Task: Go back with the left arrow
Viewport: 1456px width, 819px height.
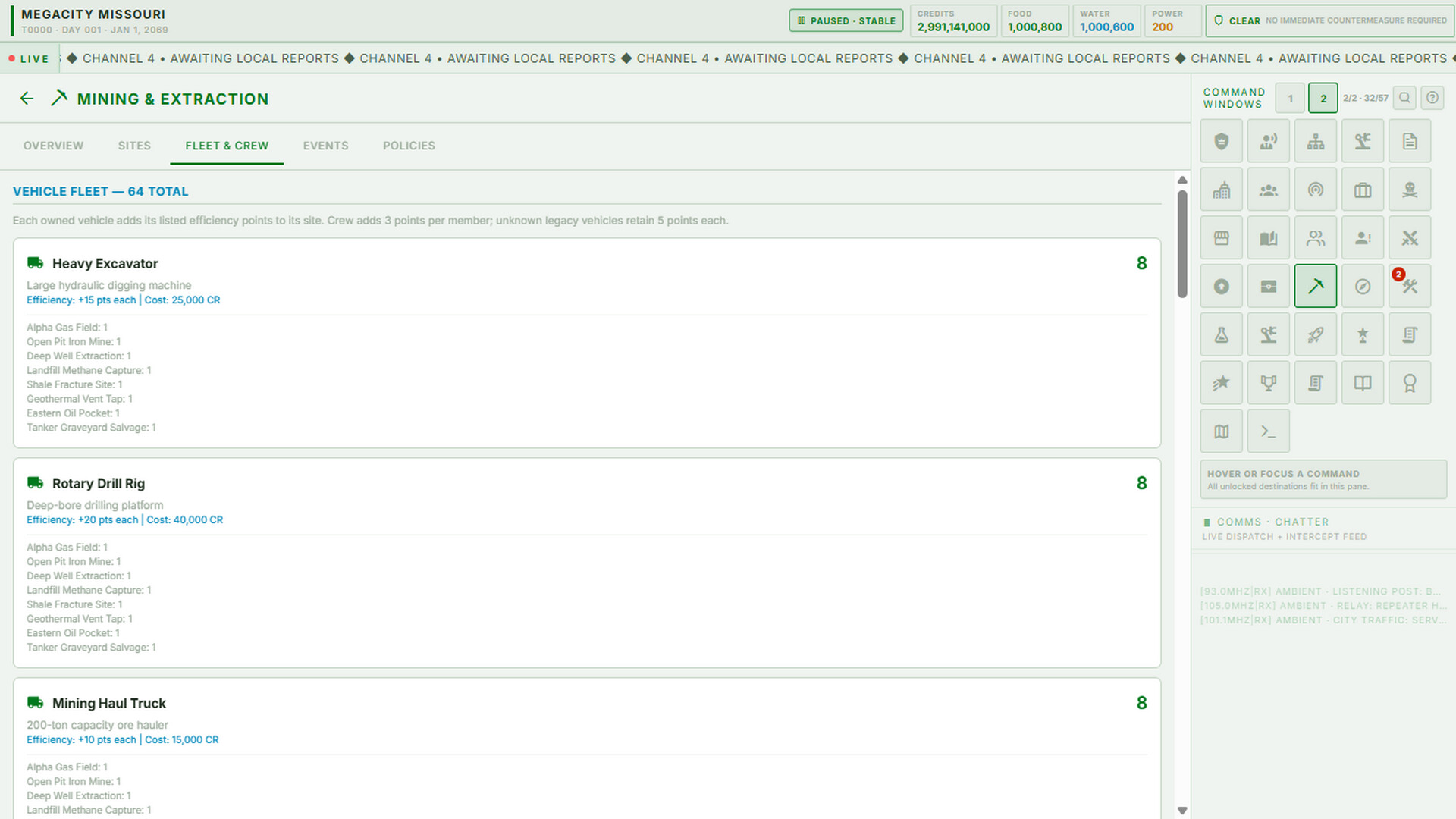Action: (x=27, y=99)
